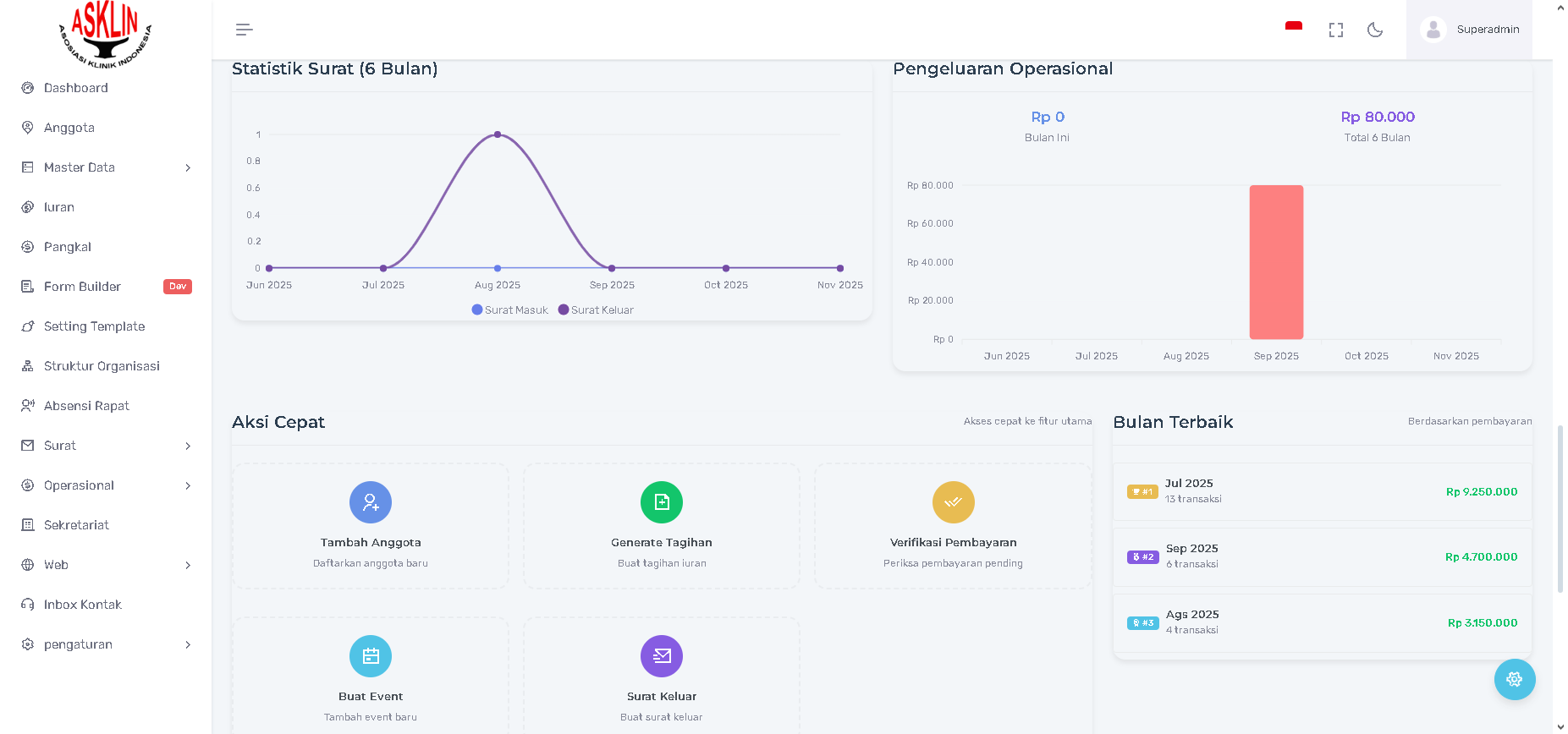Open the Anggota menu item
Viewport: 1568px width, 734px height.
click(69, 128)
